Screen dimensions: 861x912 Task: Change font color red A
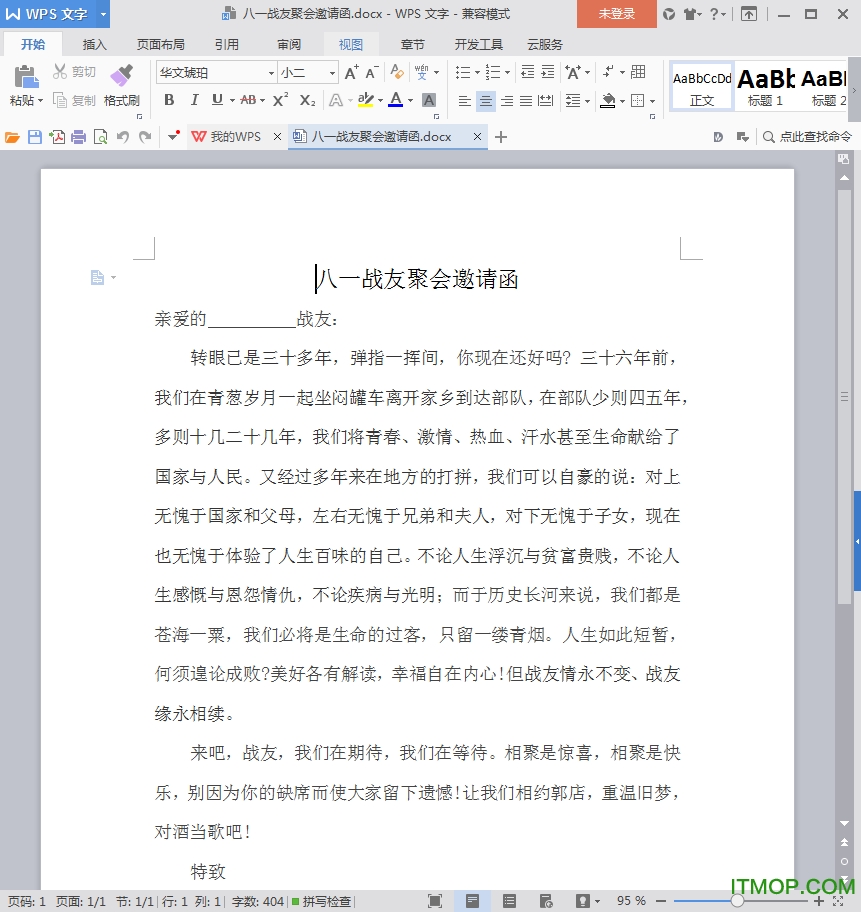[x=396, y=100]
